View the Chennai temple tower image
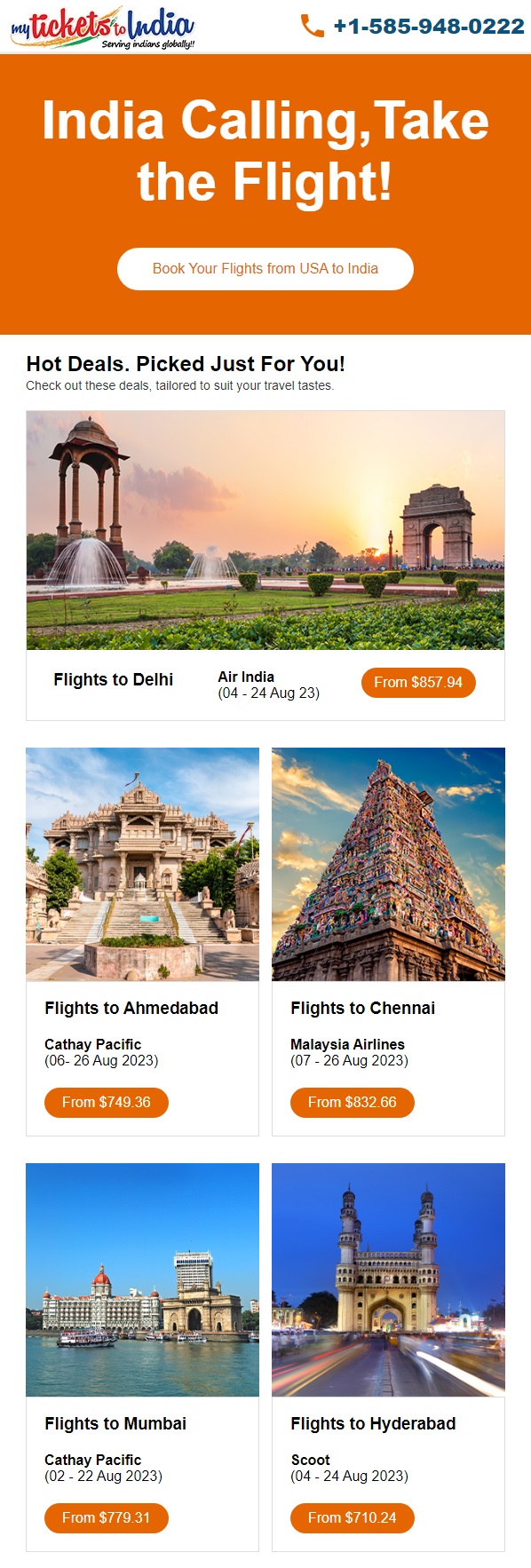The width and height of the screenshot is (531, 1568). pos(388,864)
